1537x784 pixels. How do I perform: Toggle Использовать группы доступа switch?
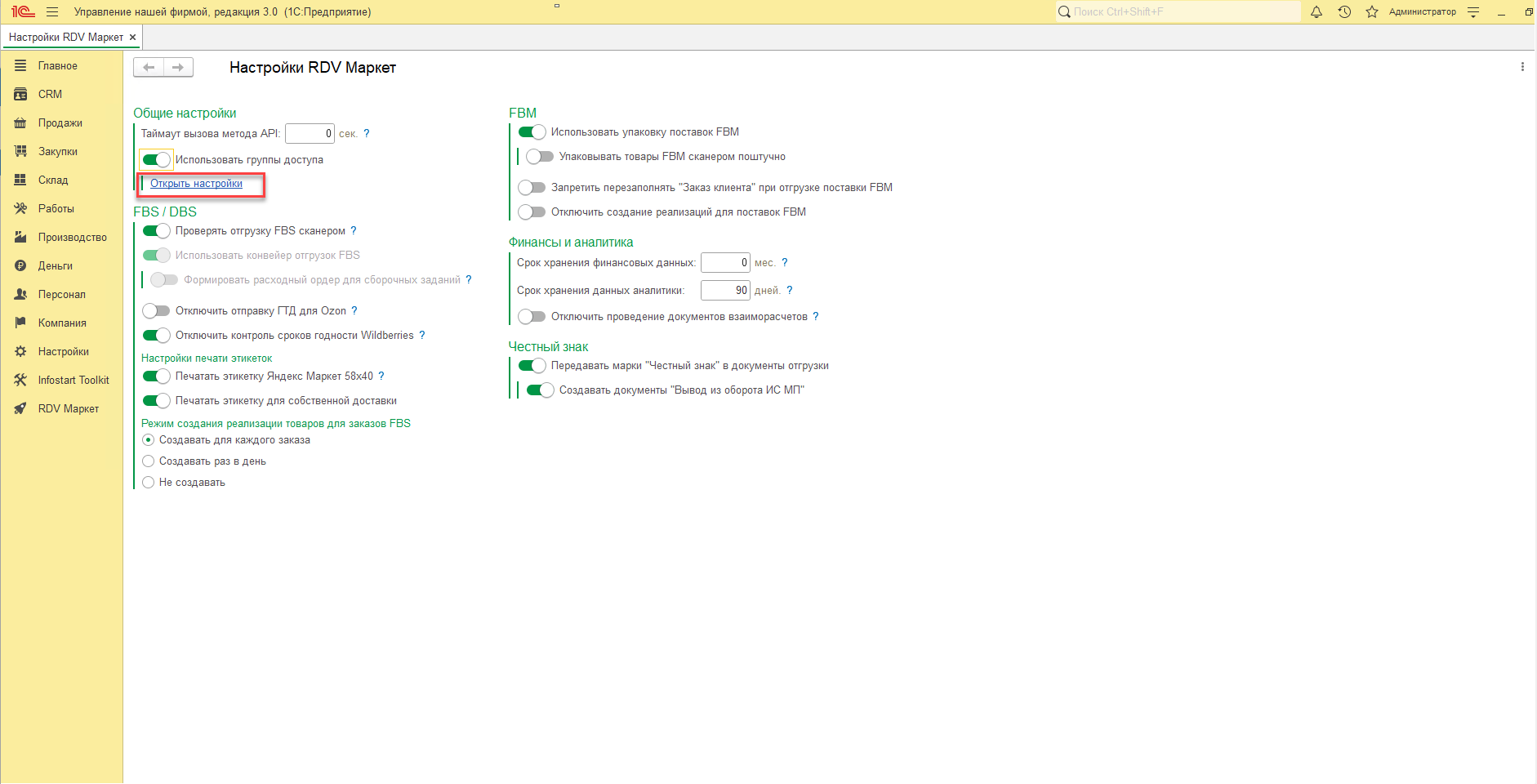click(x=156, y=160)
